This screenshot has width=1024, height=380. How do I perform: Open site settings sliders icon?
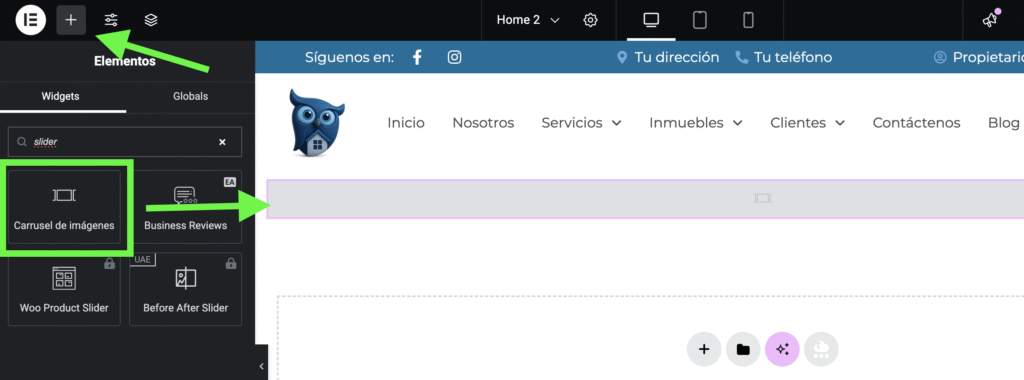coord(111,20)
